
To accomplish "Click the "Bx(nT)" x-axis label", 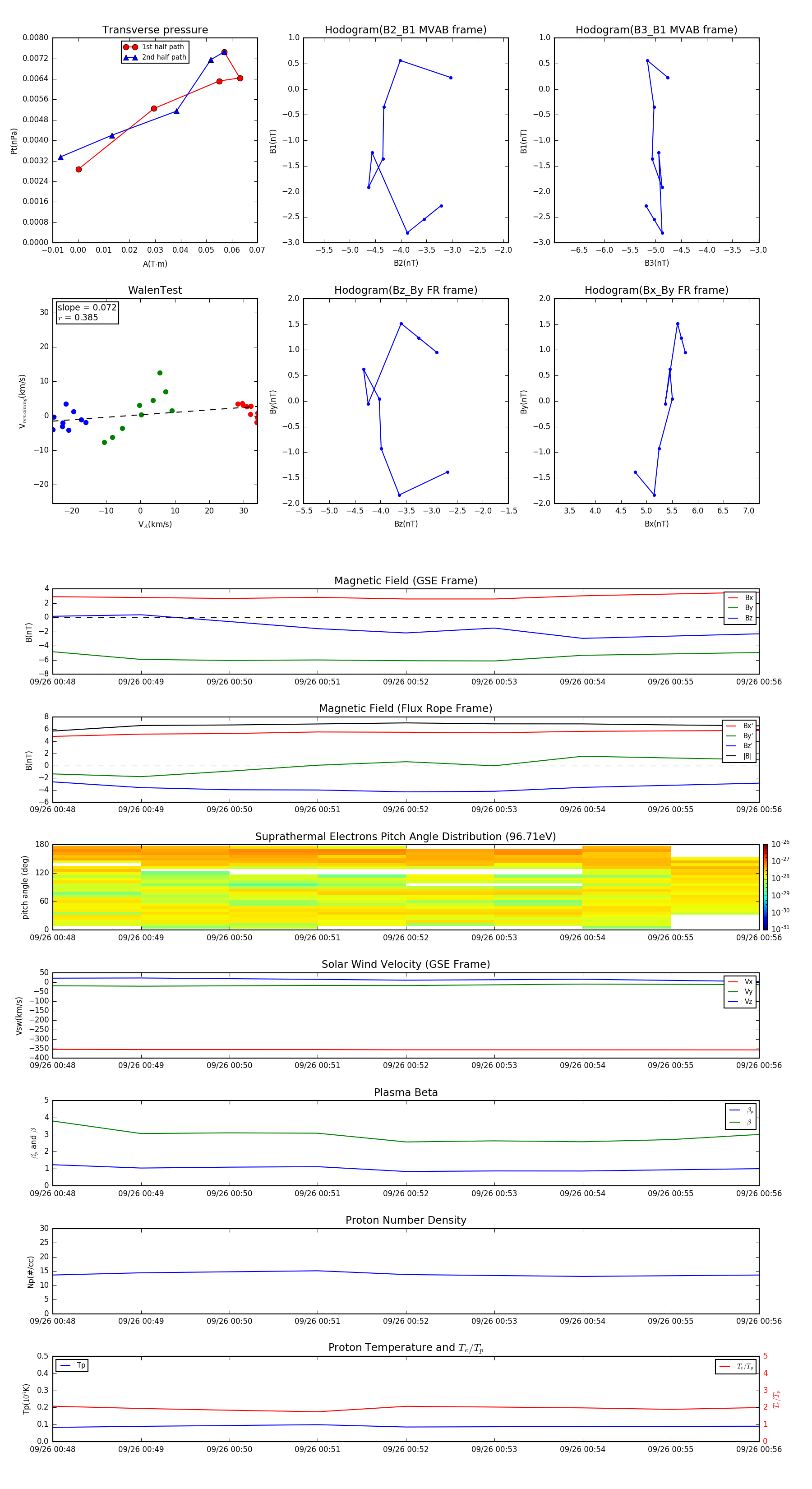I will click(656, 524).
